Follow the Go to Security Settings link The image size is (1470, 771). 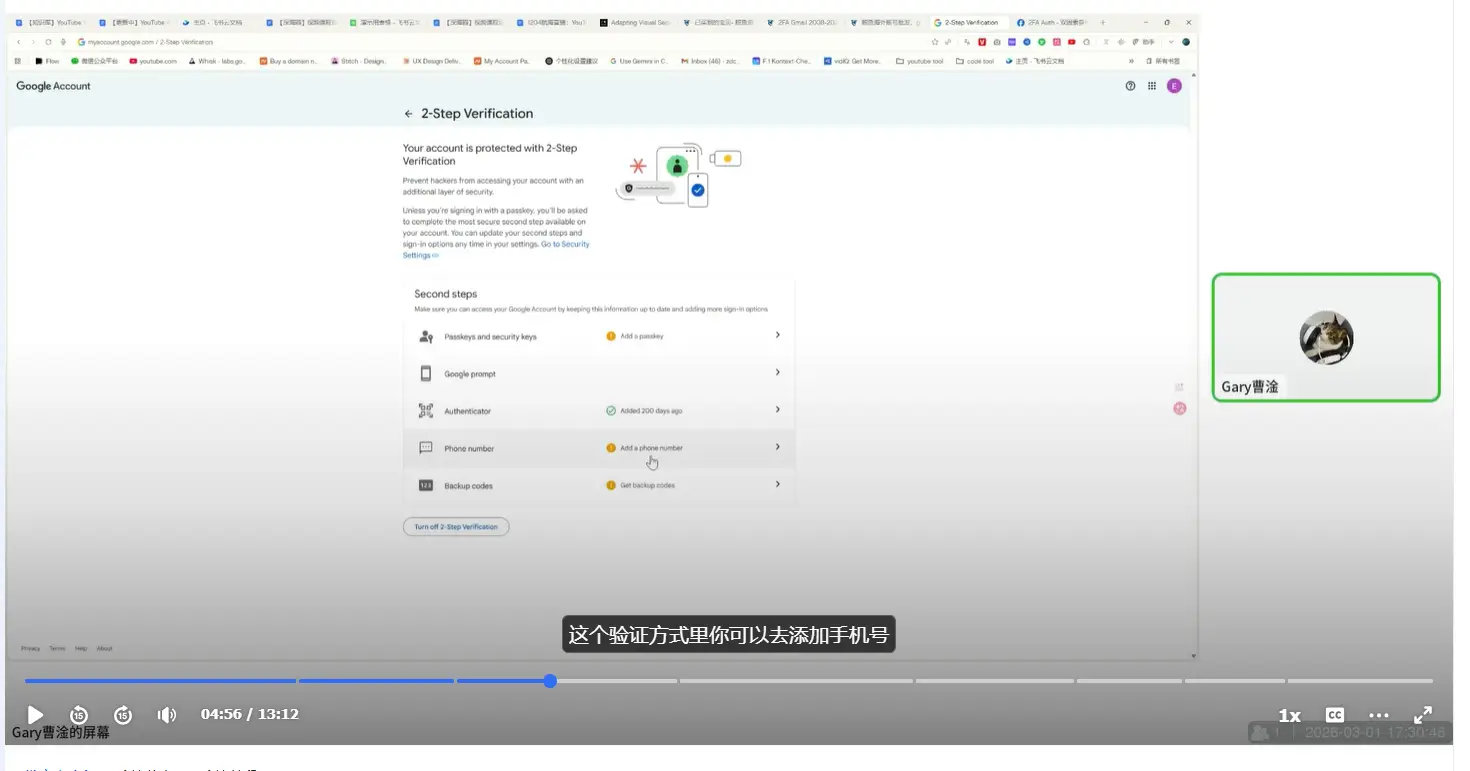point(496,250)
